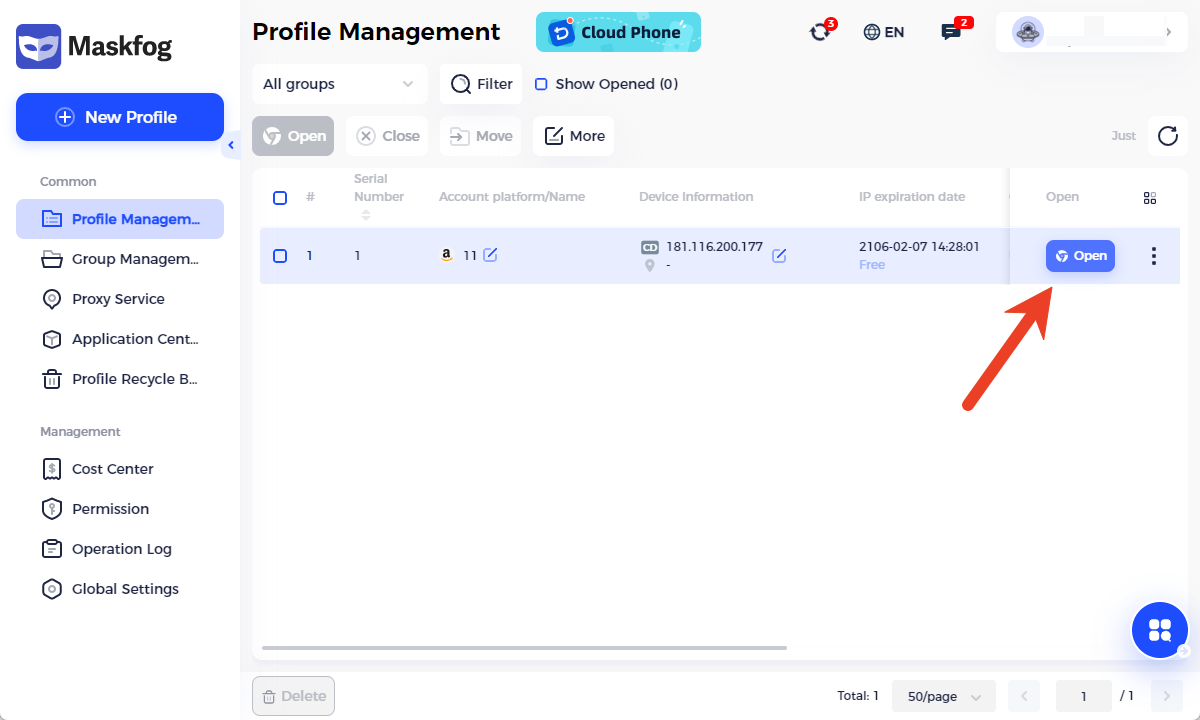1200x720 pixels.
Task: Check the select-all checkbox in table header
Action: [280, 198]
